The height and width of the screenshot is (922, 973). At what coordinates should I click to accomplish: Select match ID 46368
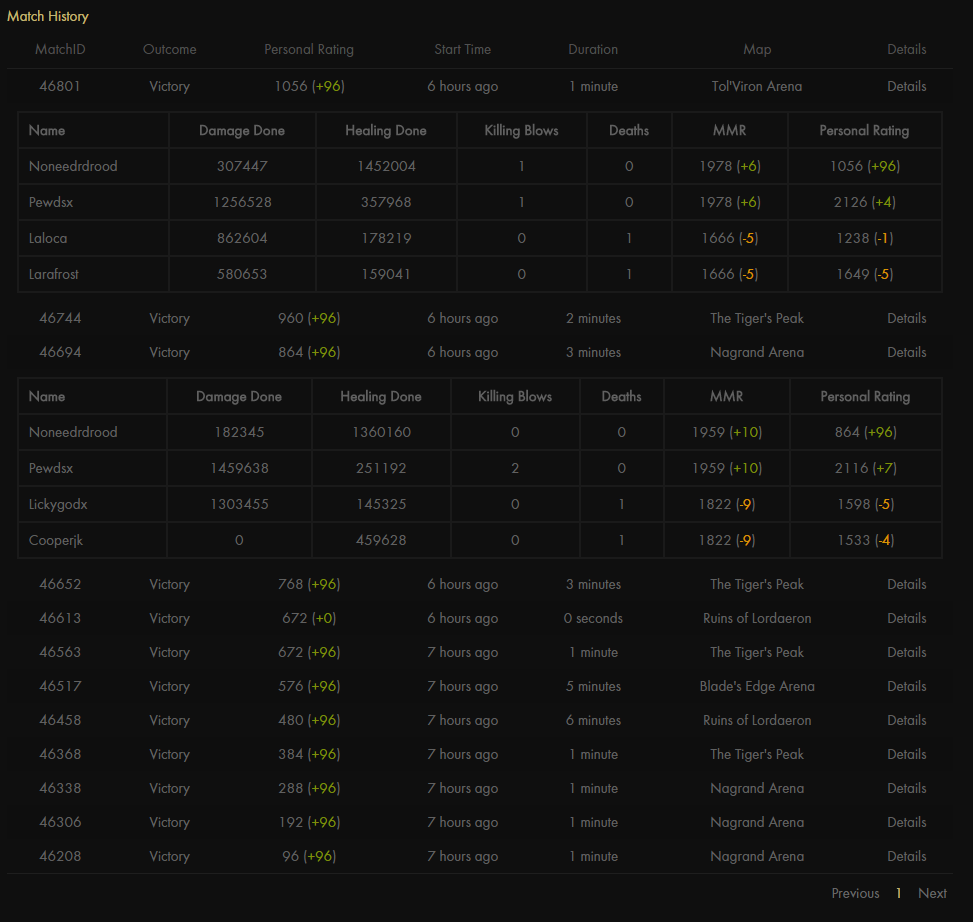(x=60, y=754)
